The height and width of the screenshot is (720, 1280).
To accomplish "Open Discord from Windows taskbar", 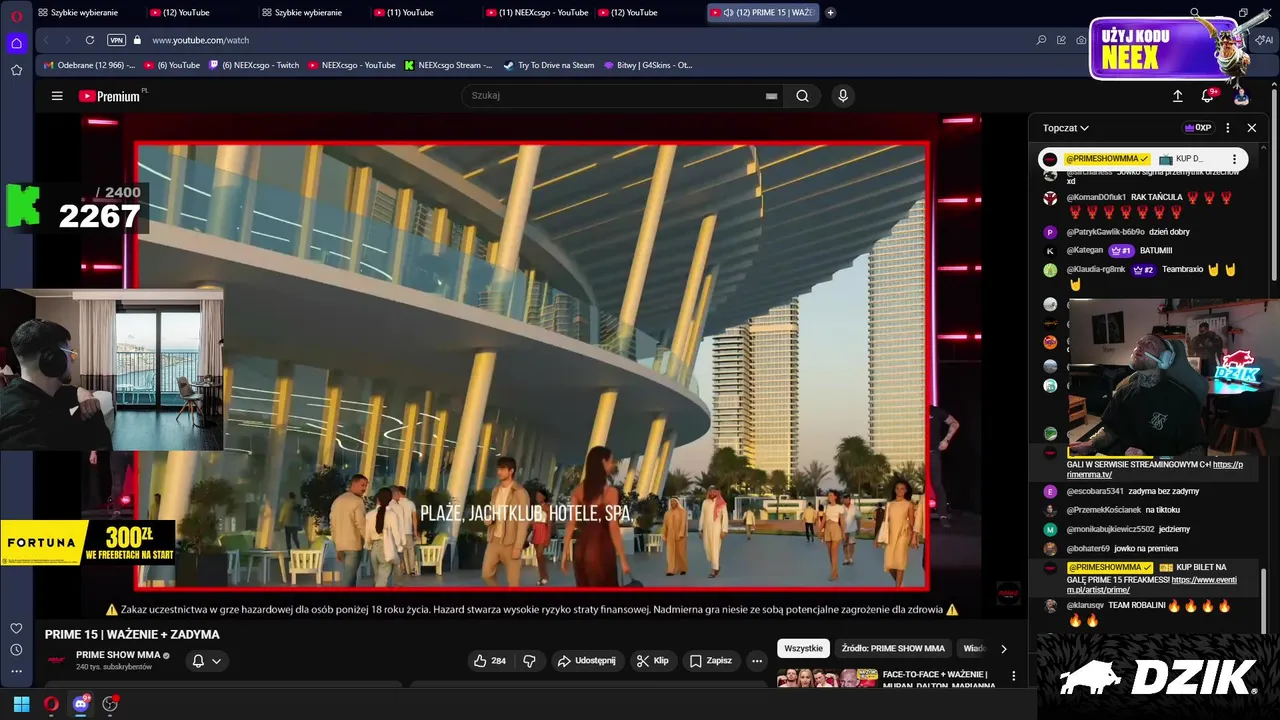I will 81,704.
